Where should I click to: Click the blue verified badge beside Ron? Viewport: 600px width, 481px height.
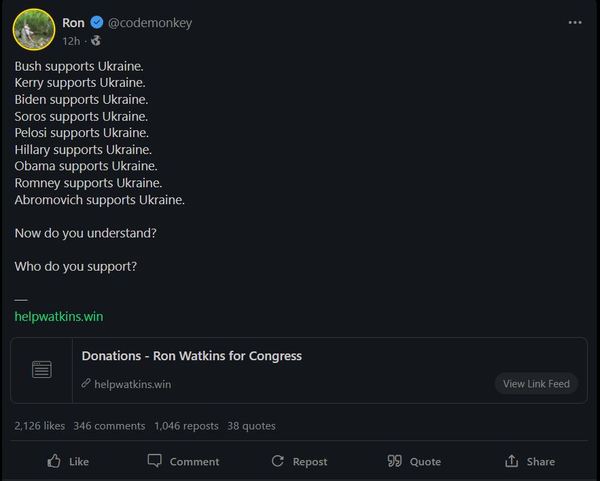[x=97, y=23]
